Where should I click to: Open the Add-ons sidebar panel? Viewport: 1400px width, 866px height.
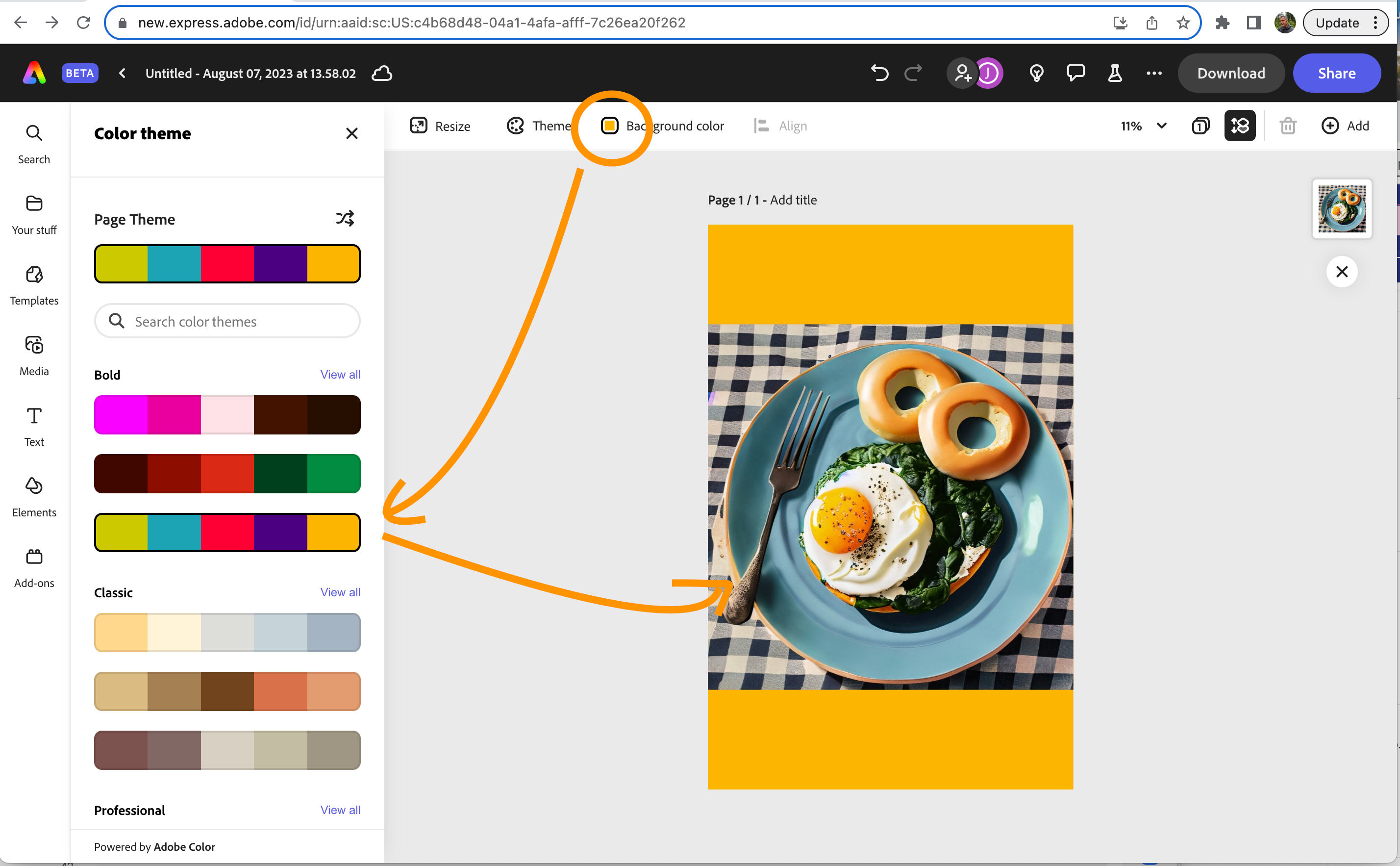click(34, 567)
